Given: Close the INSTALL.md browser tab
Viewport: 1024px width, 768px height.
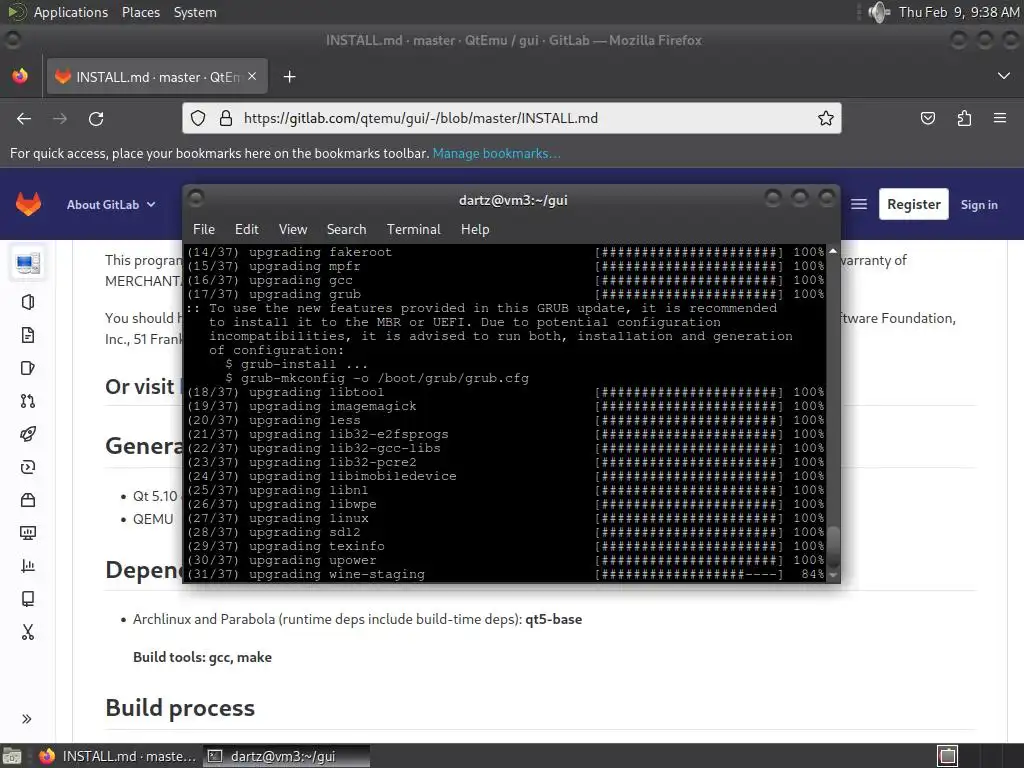Looking at the screenshot, I should [x=252, y=76].
